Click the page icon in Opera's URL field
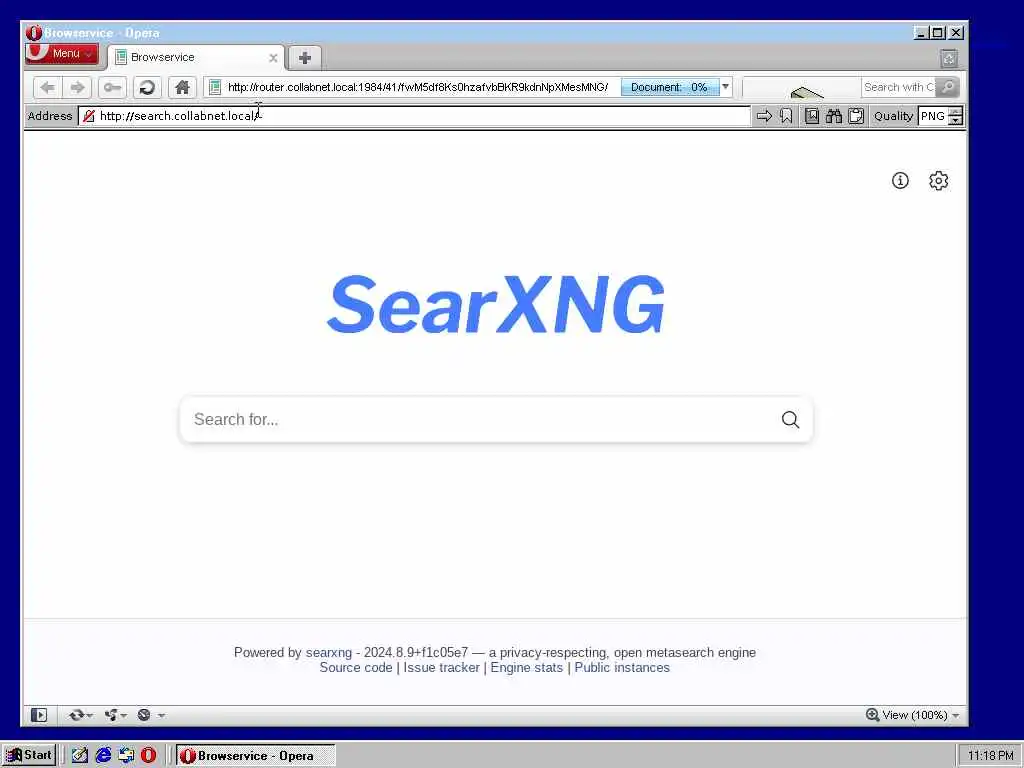This screenshot has width=1024, height=768. tap(215, 87)
